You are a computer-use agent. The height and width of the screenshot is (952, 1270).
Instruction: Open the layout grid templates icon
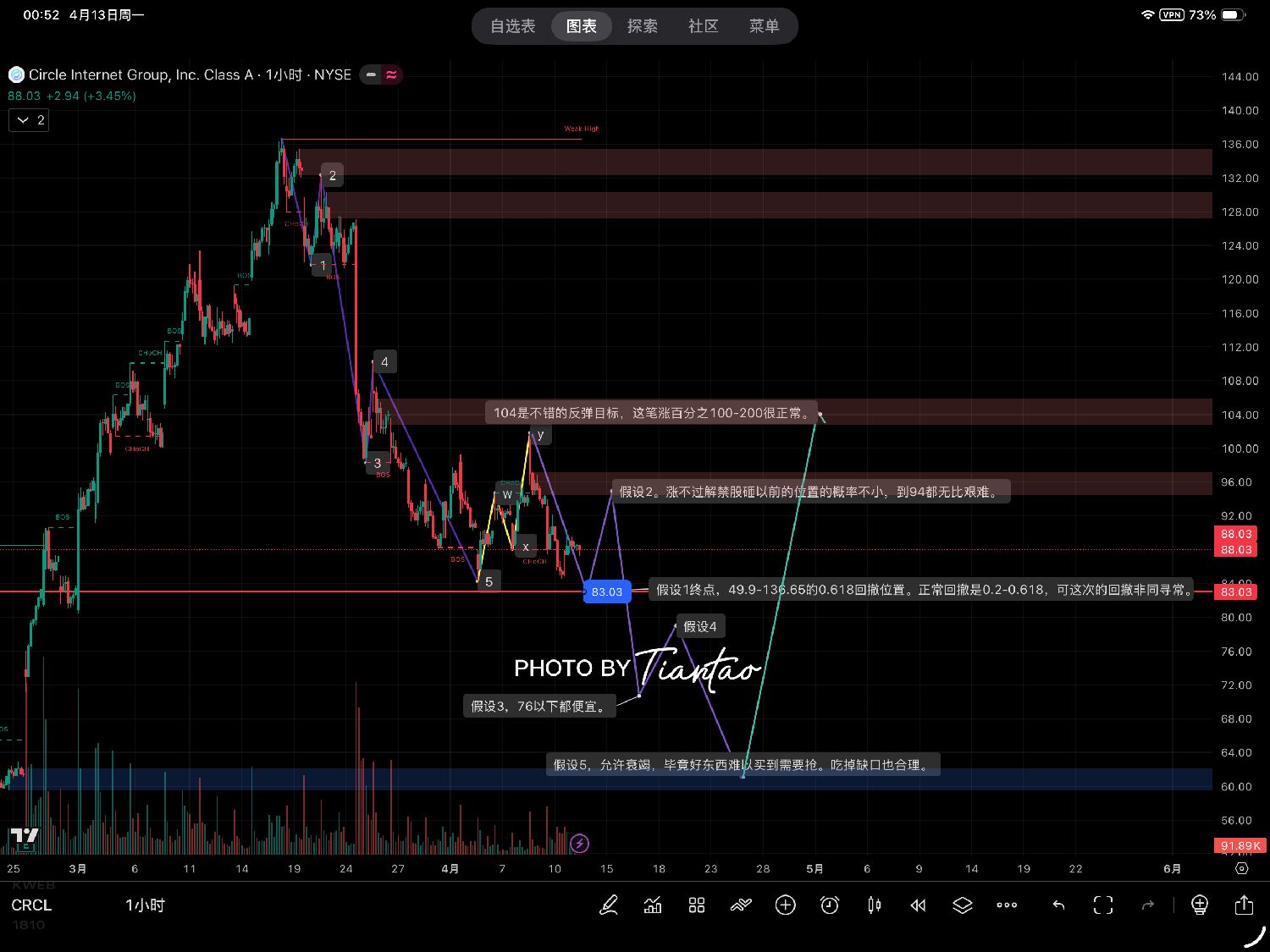(697, 905)
